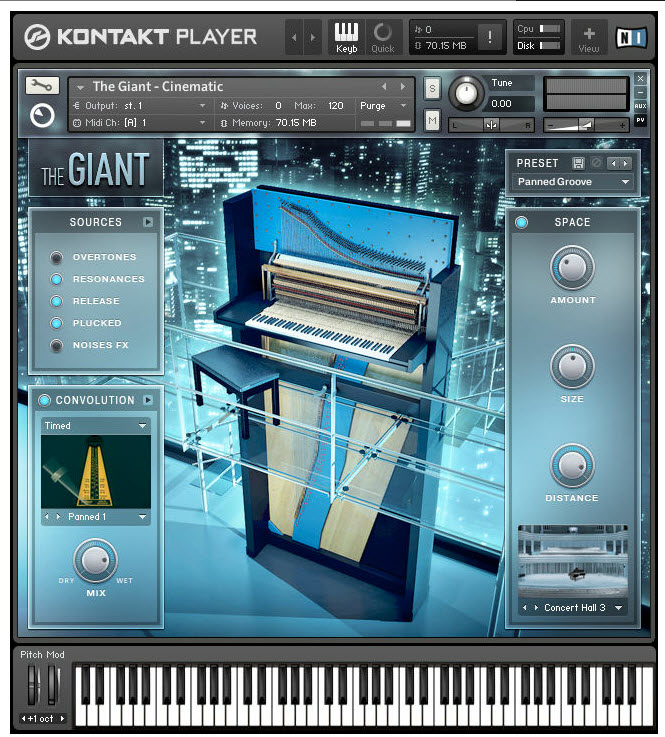
Task: Disable the Resonances source
Action: (x=56, y=279)
